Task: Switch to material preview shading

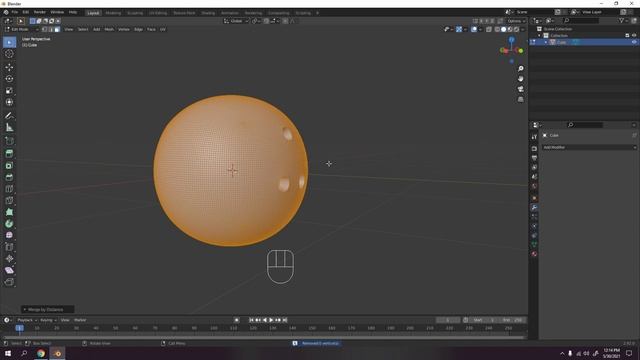Action: 510,29
